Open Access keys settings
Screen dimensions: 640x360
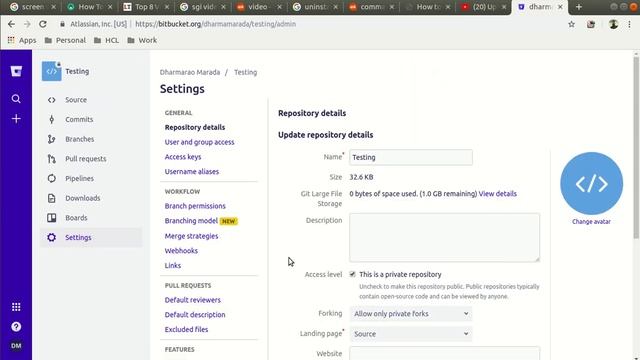(183, 157)
